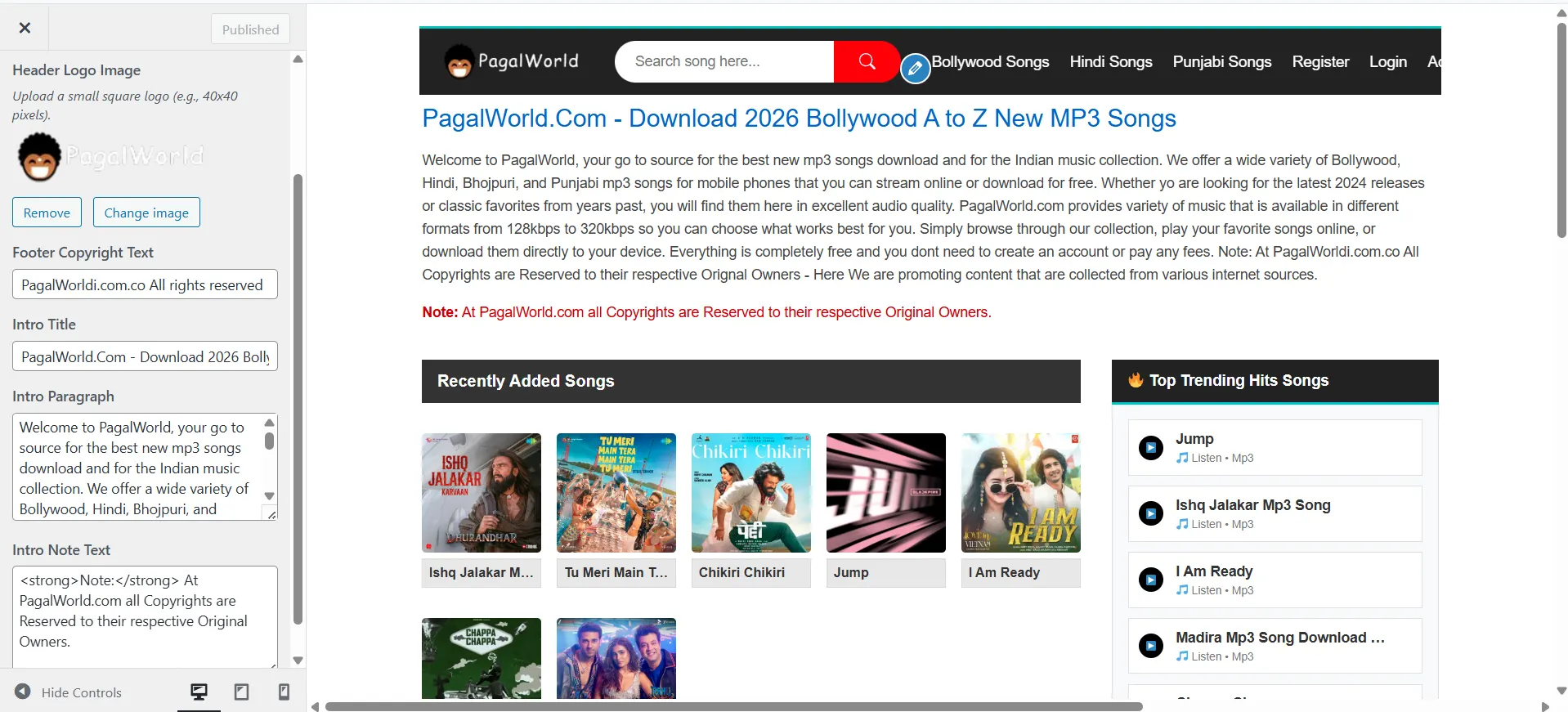Click the Search song here field
This screenshot has width=1568, height=712.
(x=724, y=61)
